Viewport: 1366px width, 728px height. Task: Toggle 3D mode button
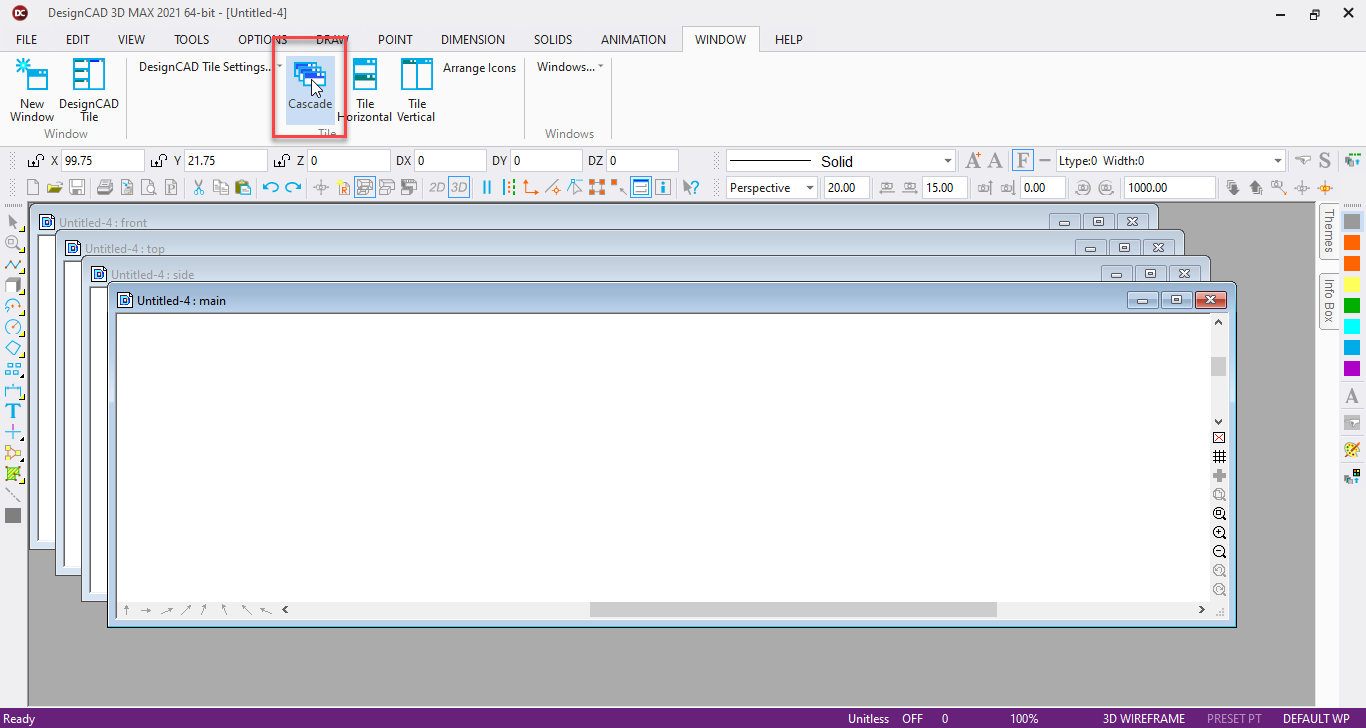click(x=459, y=187)
